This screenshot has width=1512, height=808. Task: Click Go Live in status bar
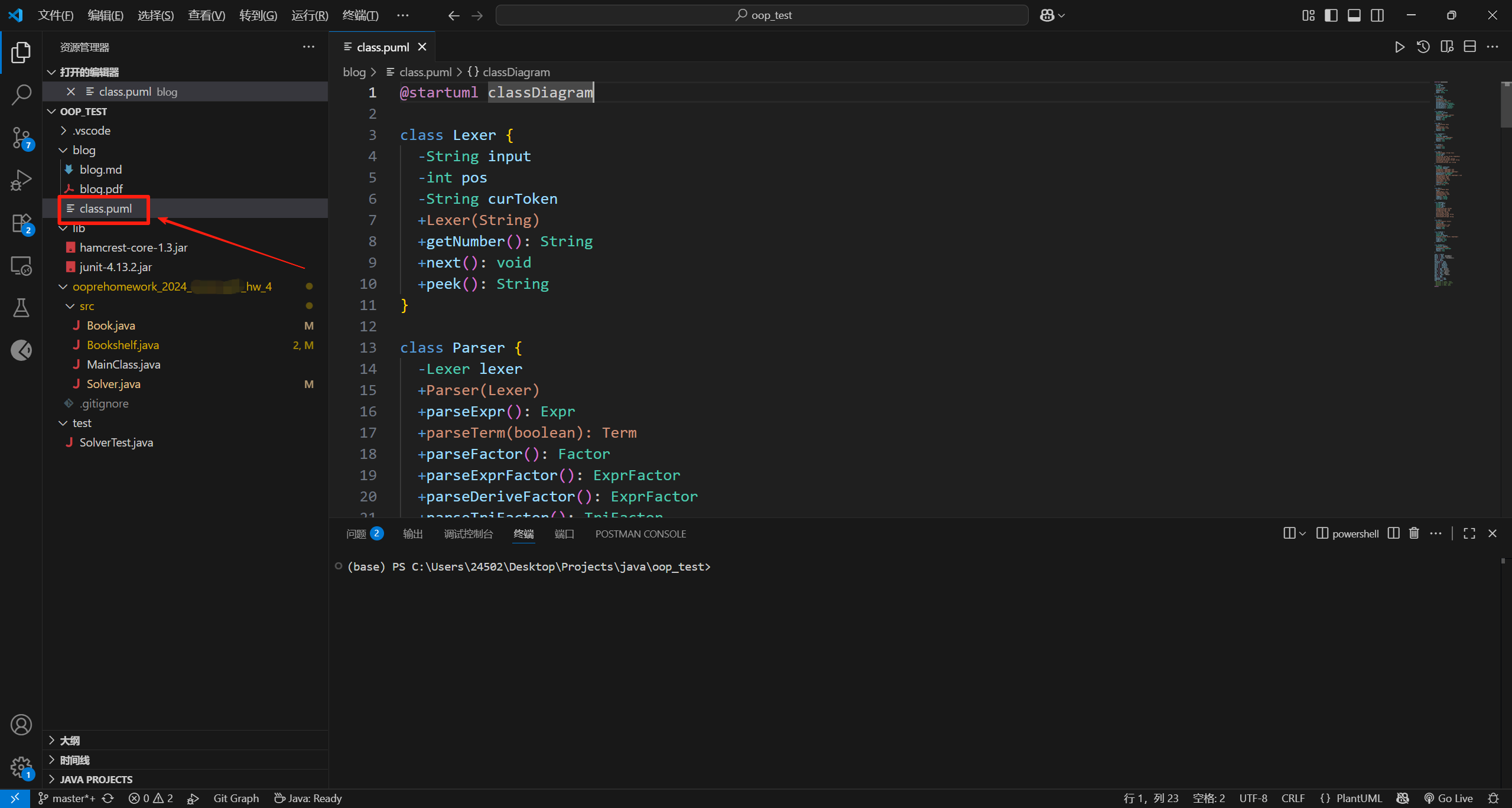(1448, 798)
